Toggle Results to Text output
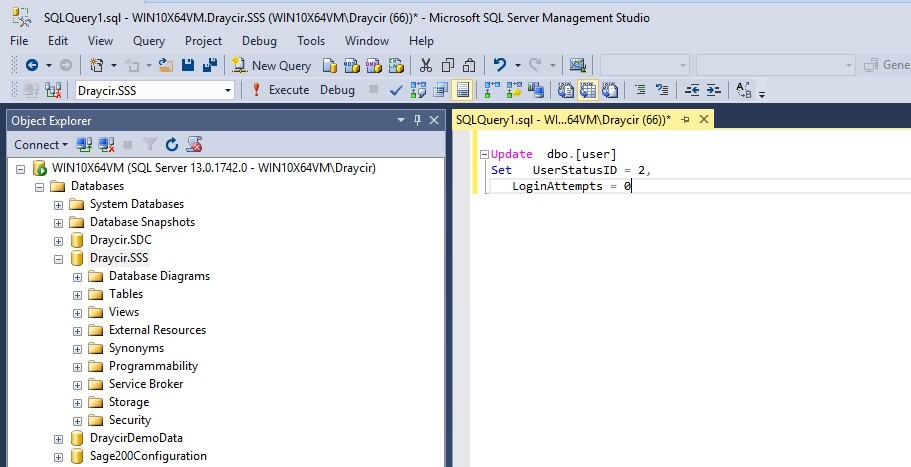 click(x=565, y=90)
